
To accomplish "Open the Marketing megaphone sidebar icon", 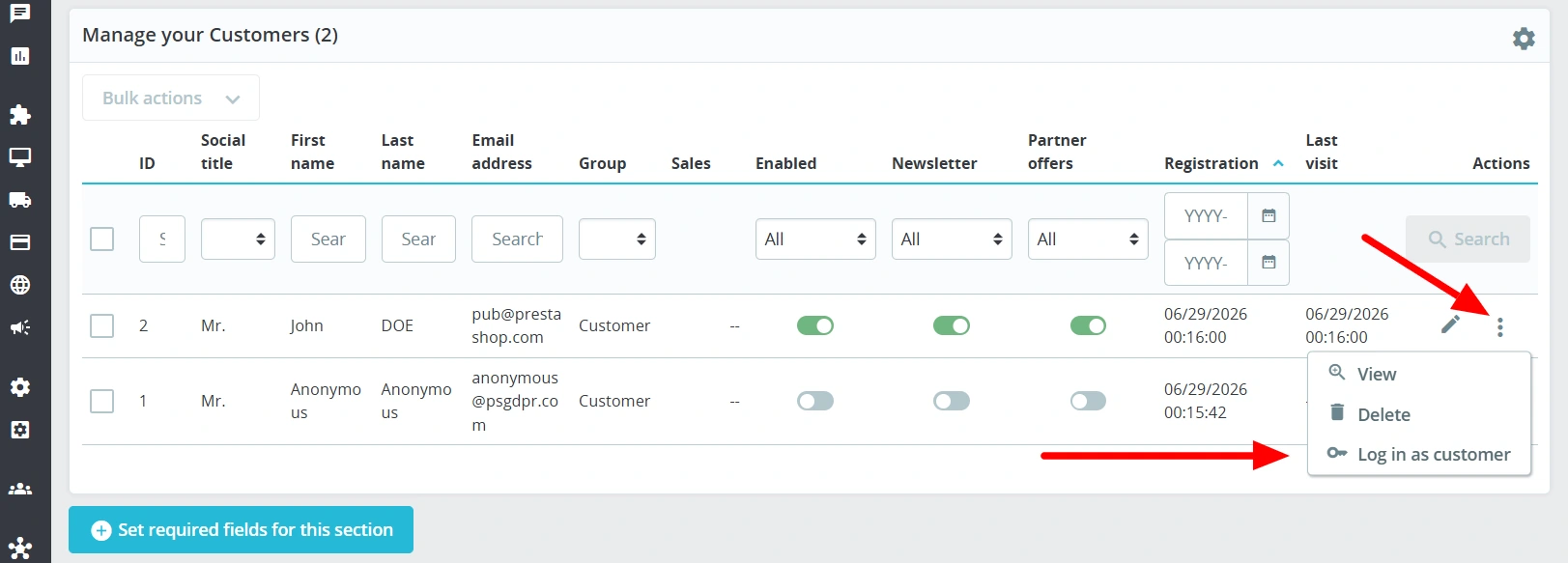I will click(x=20, y=327).
